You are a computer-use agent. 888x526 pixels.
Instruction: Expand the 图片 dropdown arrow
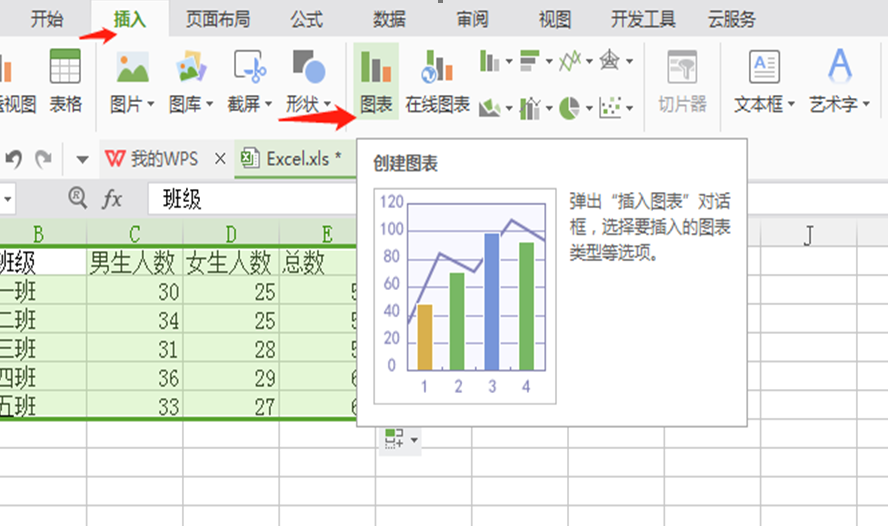[x=151, y=104]
